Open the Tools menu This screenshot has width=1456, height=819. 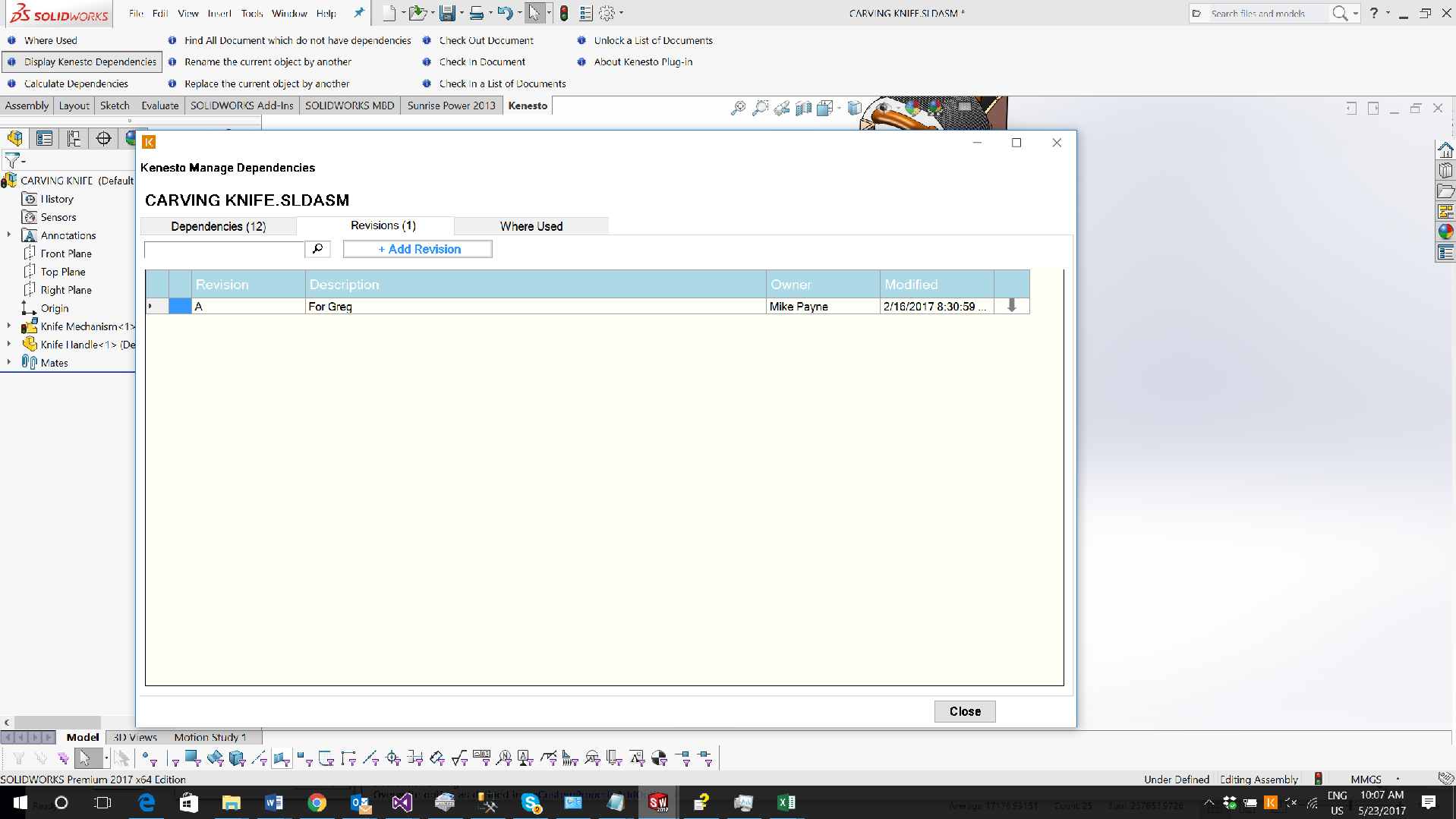point(252,13)
